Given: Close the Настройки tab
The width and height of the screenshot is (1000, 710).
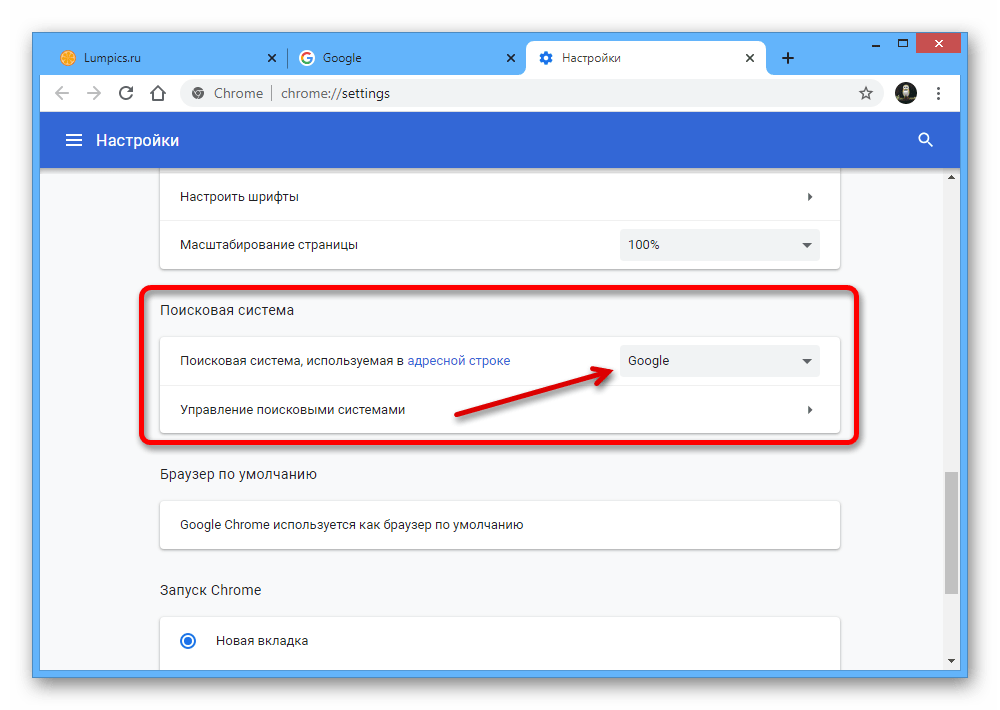Looking at the screenshot, I should click(750, 58).
